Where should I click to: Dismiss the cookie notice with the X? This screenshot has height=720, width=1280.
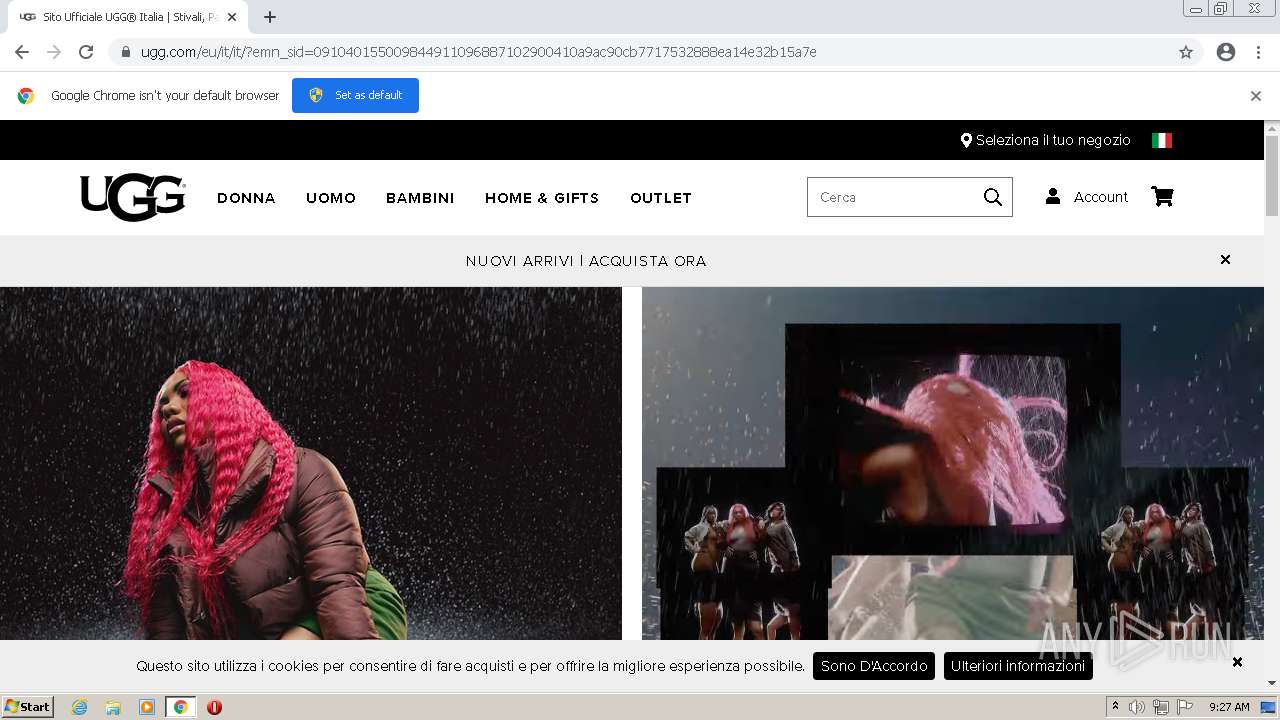click(1237, 662)
